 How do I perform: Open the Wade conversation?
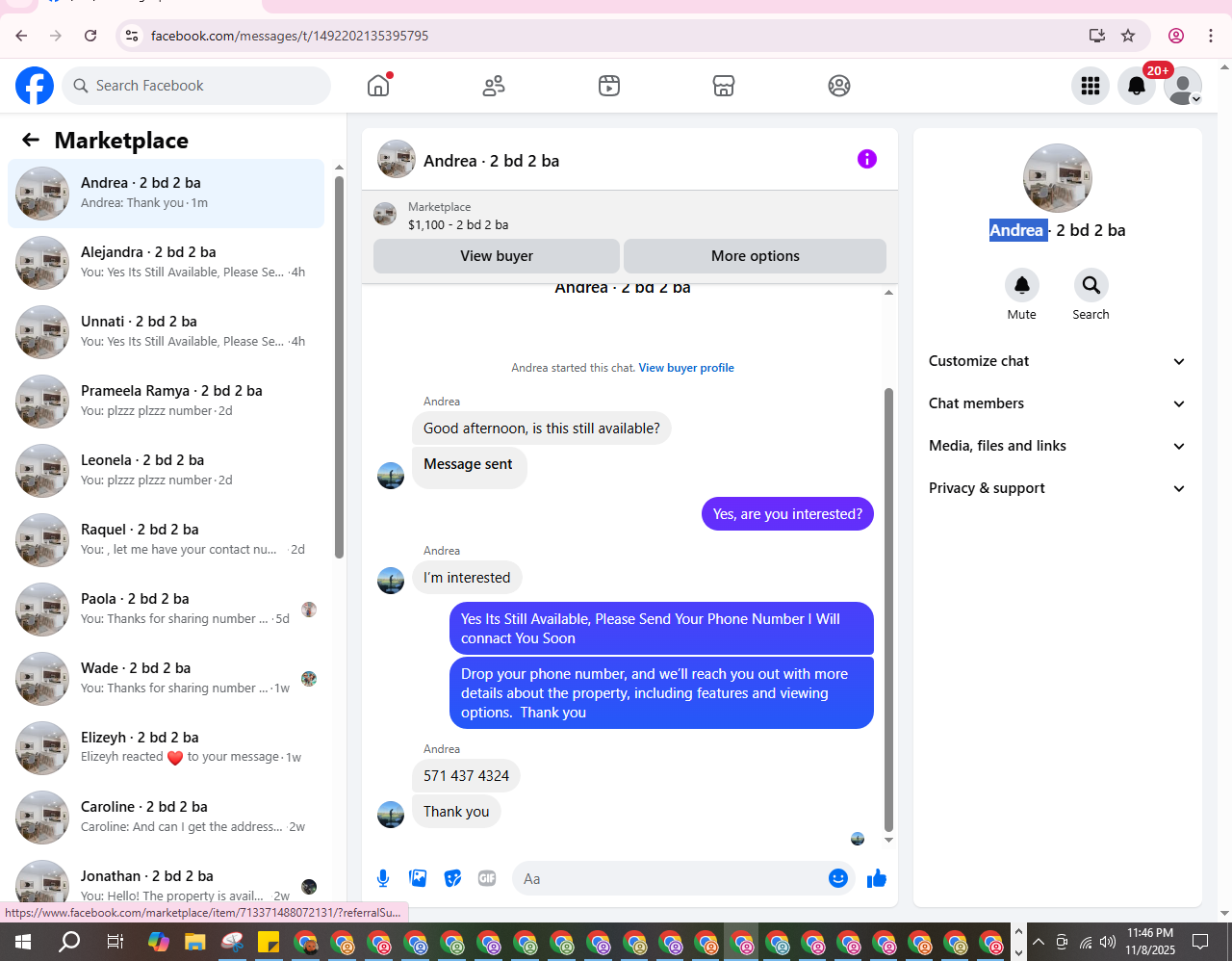pos(166,679)
